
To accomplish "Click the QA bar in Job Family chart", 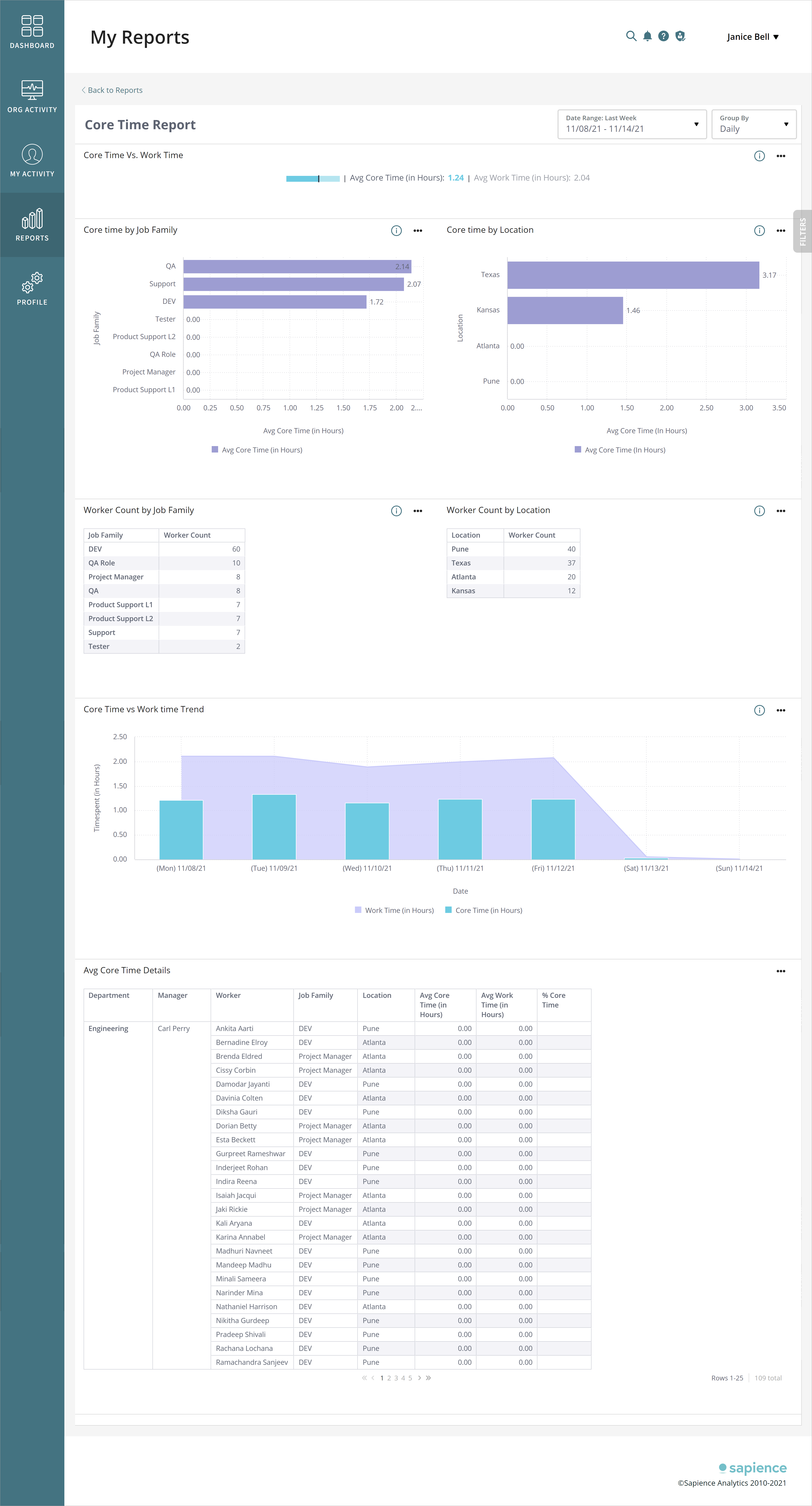I will click(x=297, y=267).
